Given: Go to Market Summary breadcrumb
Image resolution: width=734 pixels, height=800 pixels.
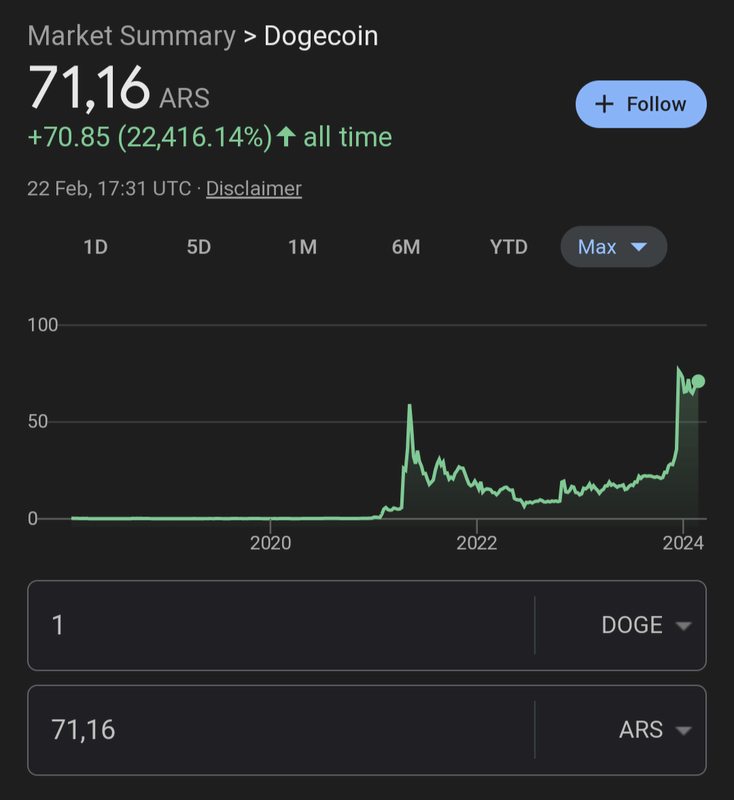Looking at the screenshot, I should click(x=131, y=37).
